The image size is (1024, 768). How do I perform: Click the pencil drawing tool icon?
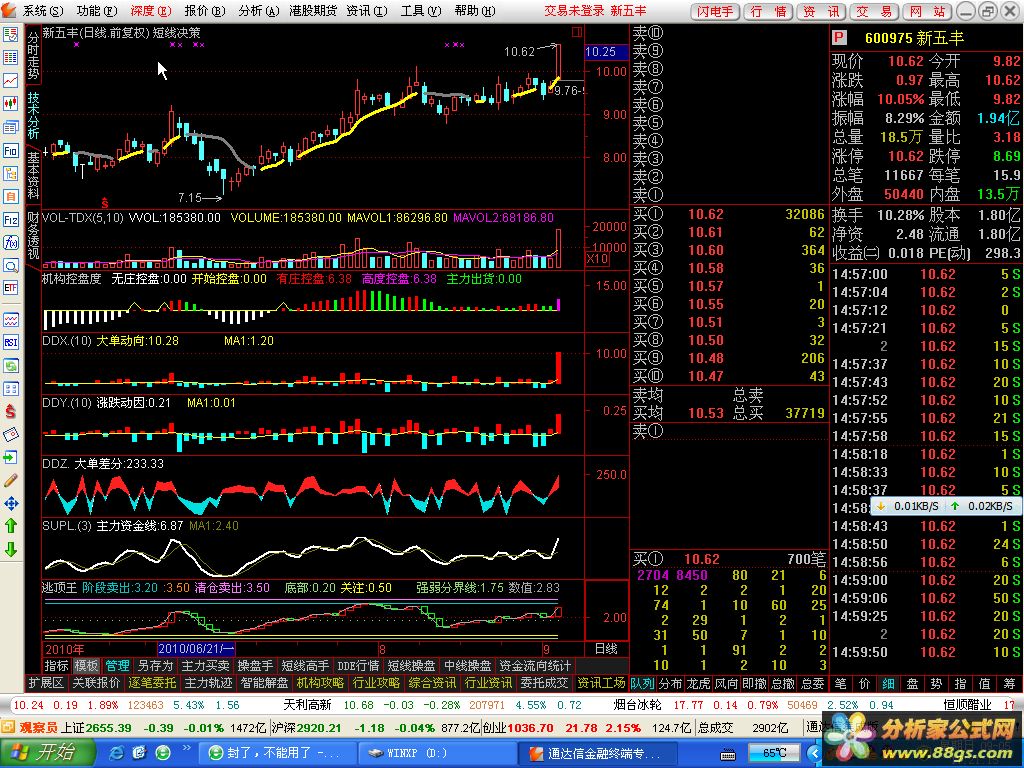point(10,480)
